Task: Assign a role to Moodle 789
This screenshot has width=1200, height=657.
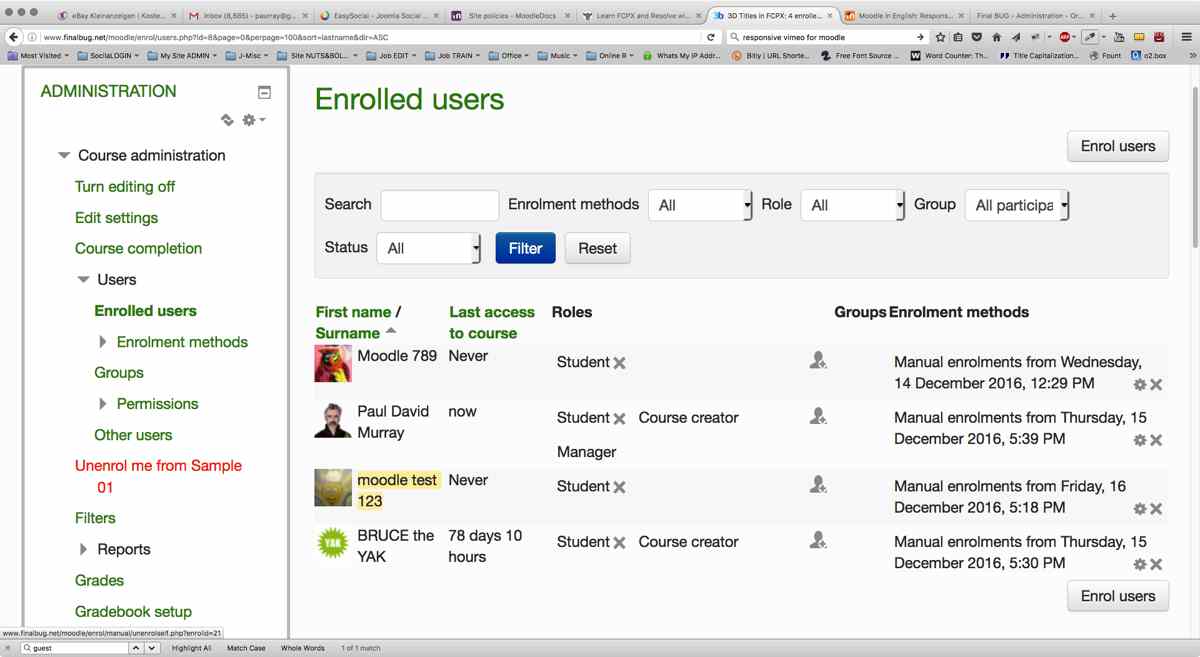Action: click(818, 361)
